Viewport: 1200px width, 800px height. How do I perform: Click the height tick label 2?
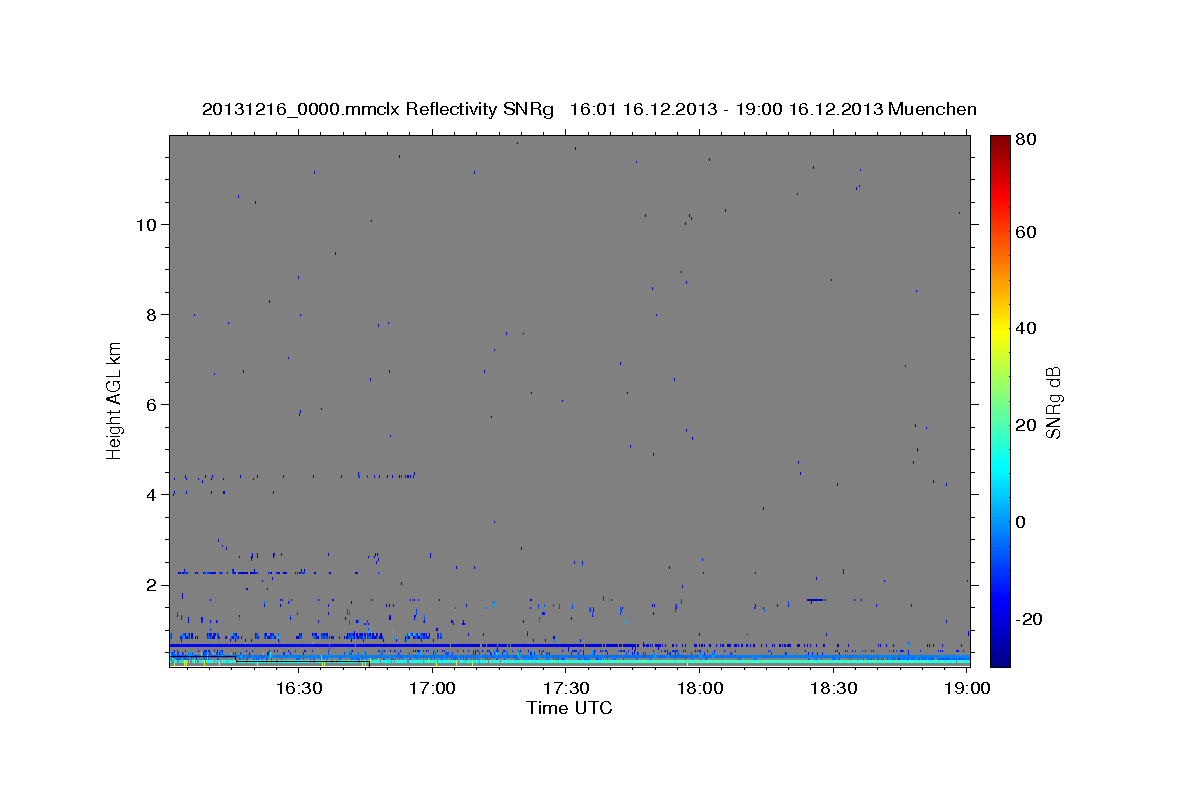point(149,585)
